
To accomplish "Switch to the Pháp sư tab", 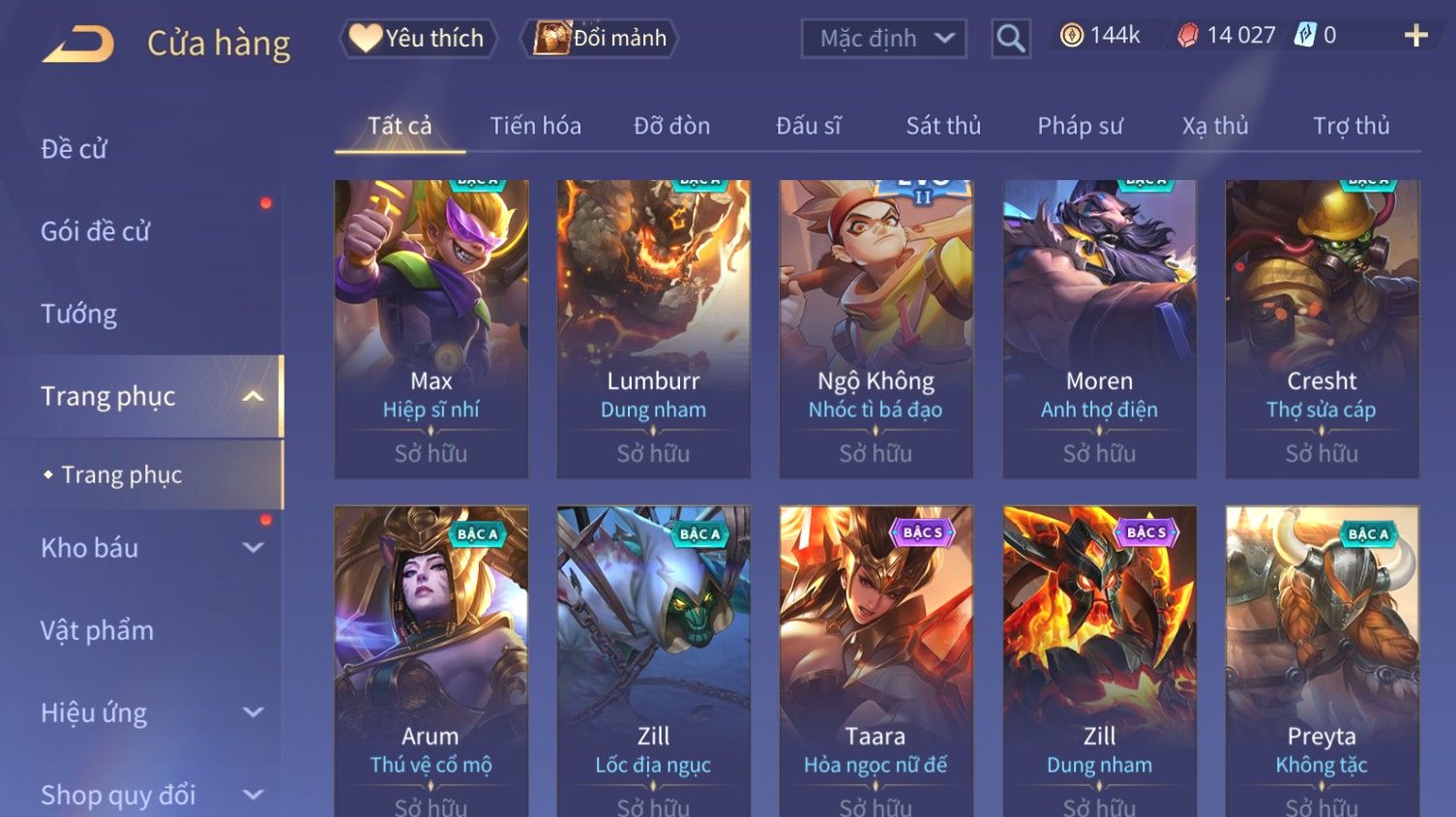I will point(1080,126).
